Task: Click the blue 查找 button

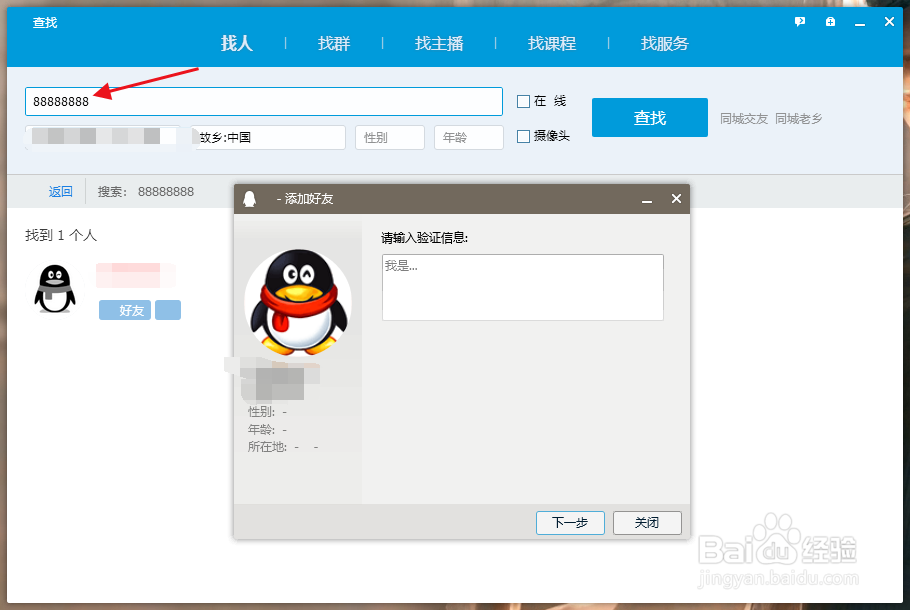Action: click(649, 118)
